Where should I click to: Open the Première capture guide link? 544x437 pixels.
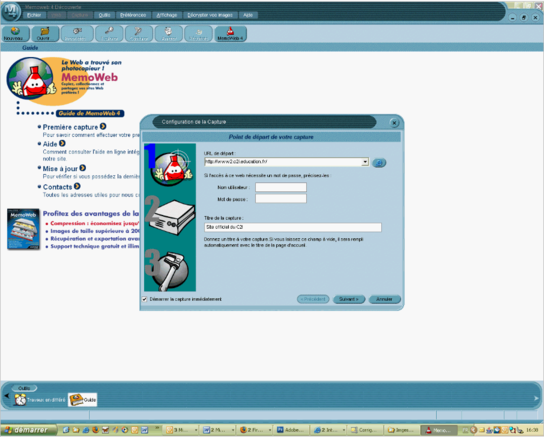[x=70, y=127]
